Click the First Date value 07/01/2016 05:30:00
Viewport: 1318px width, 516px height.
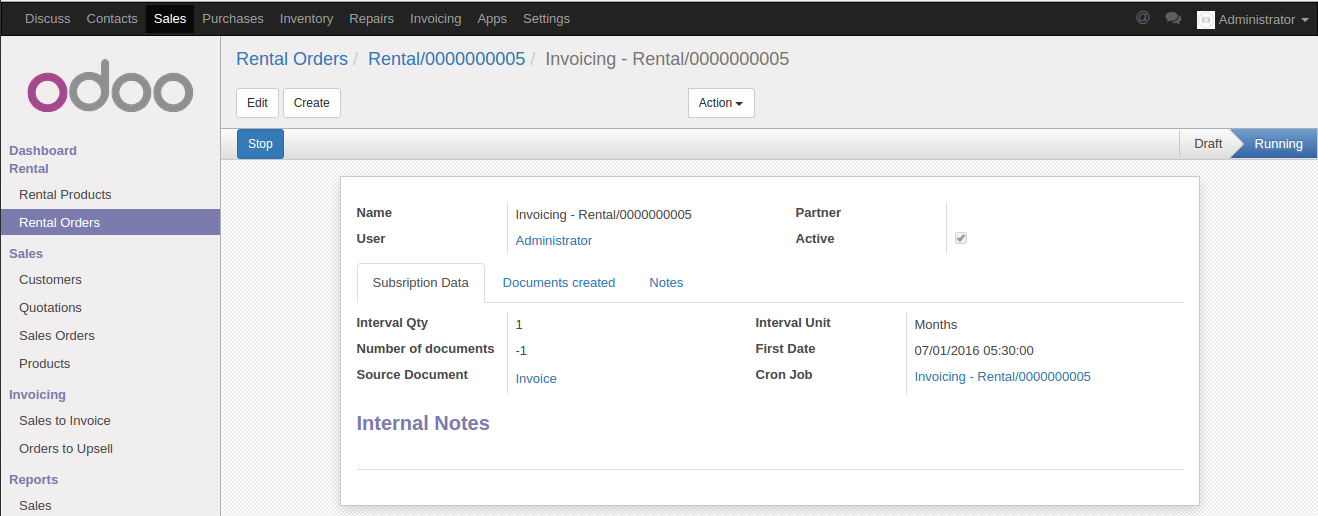[x=974, y=351]
